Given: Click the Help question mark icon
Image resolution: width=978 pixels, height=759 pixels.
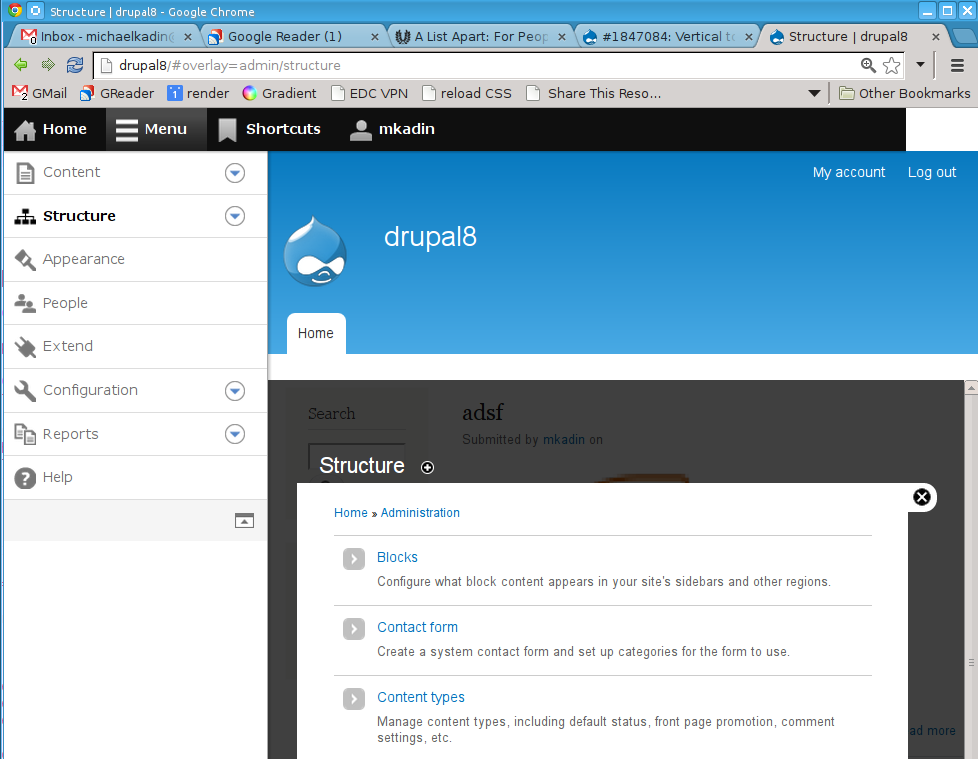Looking at the screenshot, I should pos(25,478).
